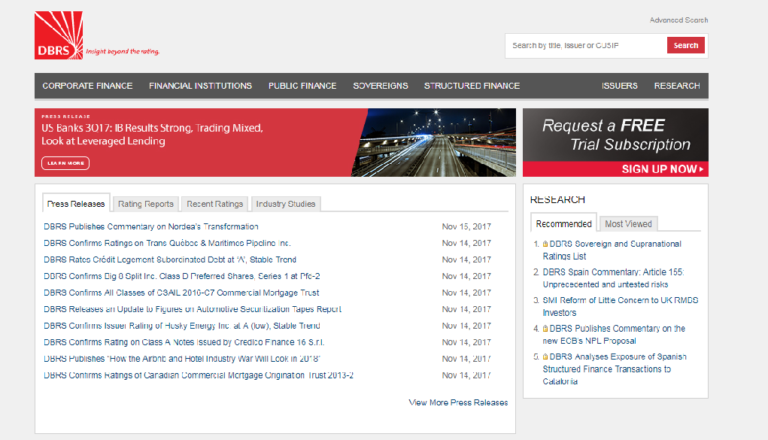The height and width of the screenshot is (440, 768).
Task: Open Sovereigns menu
Action: tap(381, 86)
